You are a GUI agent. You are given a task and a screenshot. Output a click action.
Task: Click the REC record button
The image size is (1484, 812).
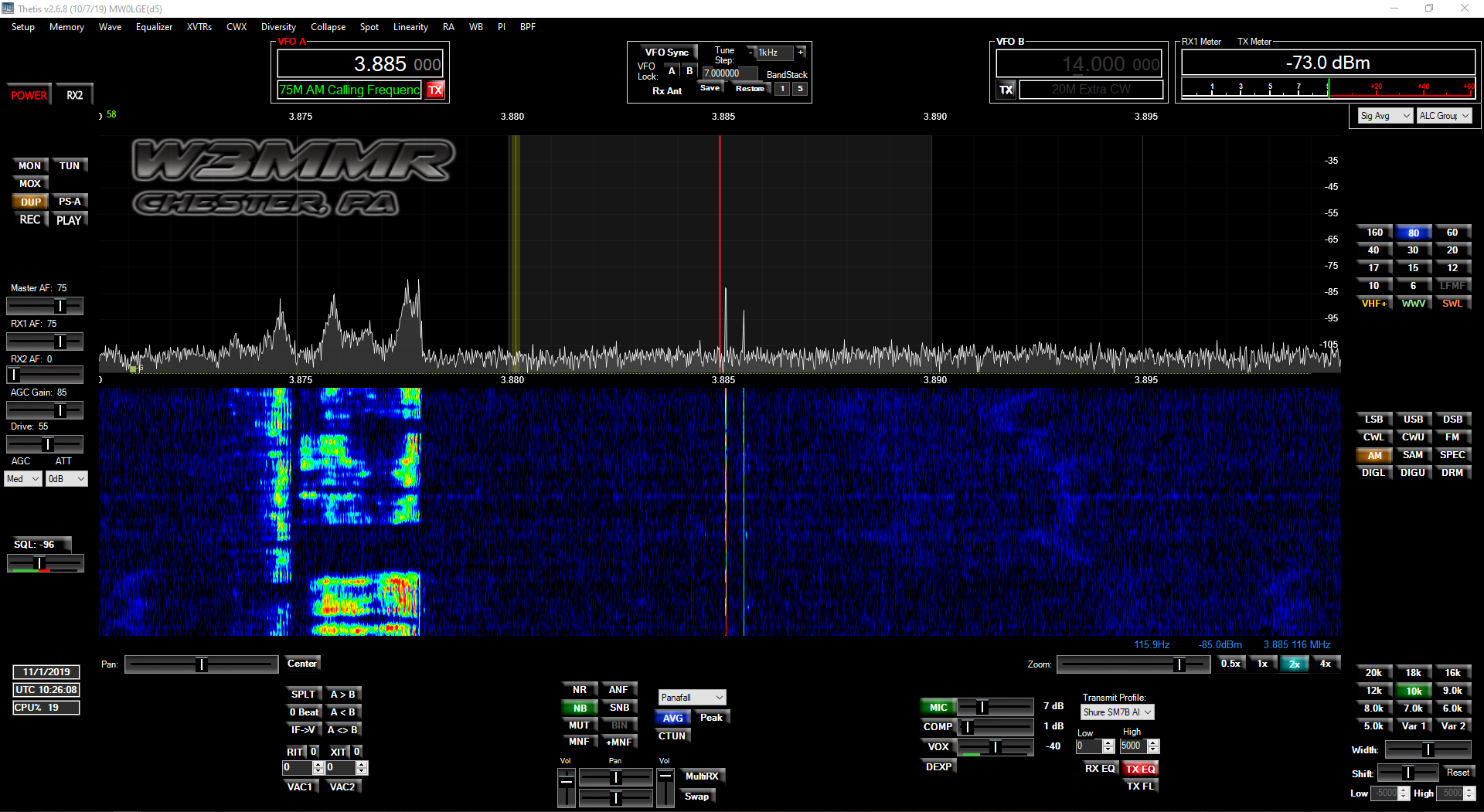30,220
